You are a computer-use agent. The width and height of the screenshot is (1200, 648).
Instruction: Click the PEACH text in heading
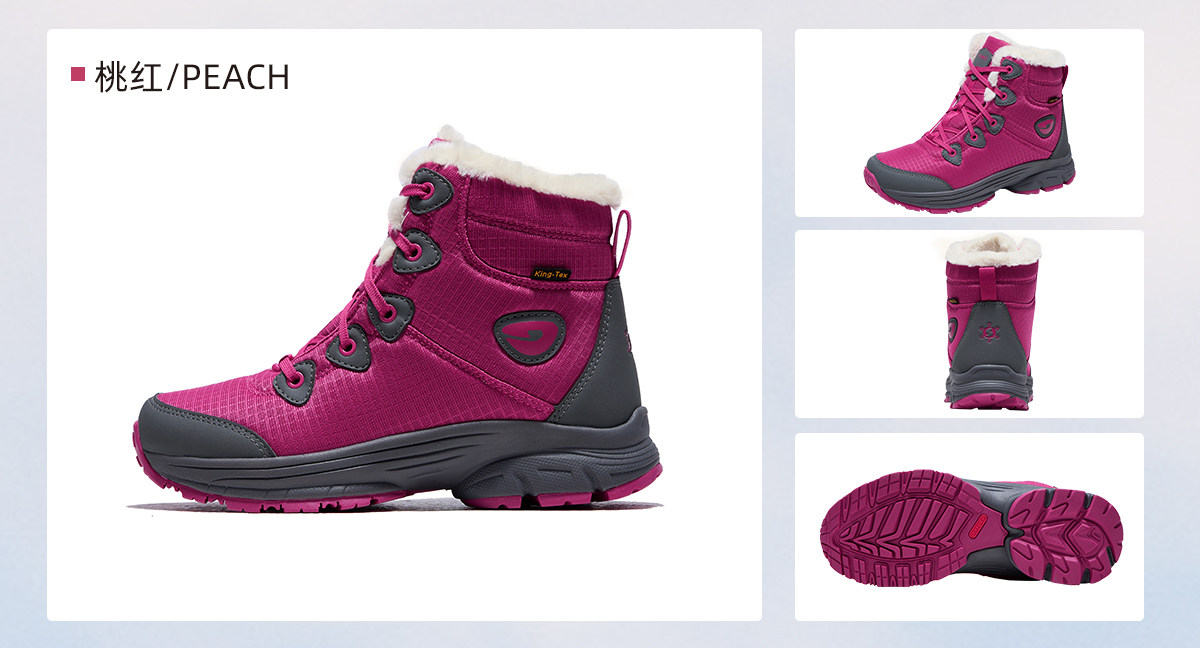(236, 77)
